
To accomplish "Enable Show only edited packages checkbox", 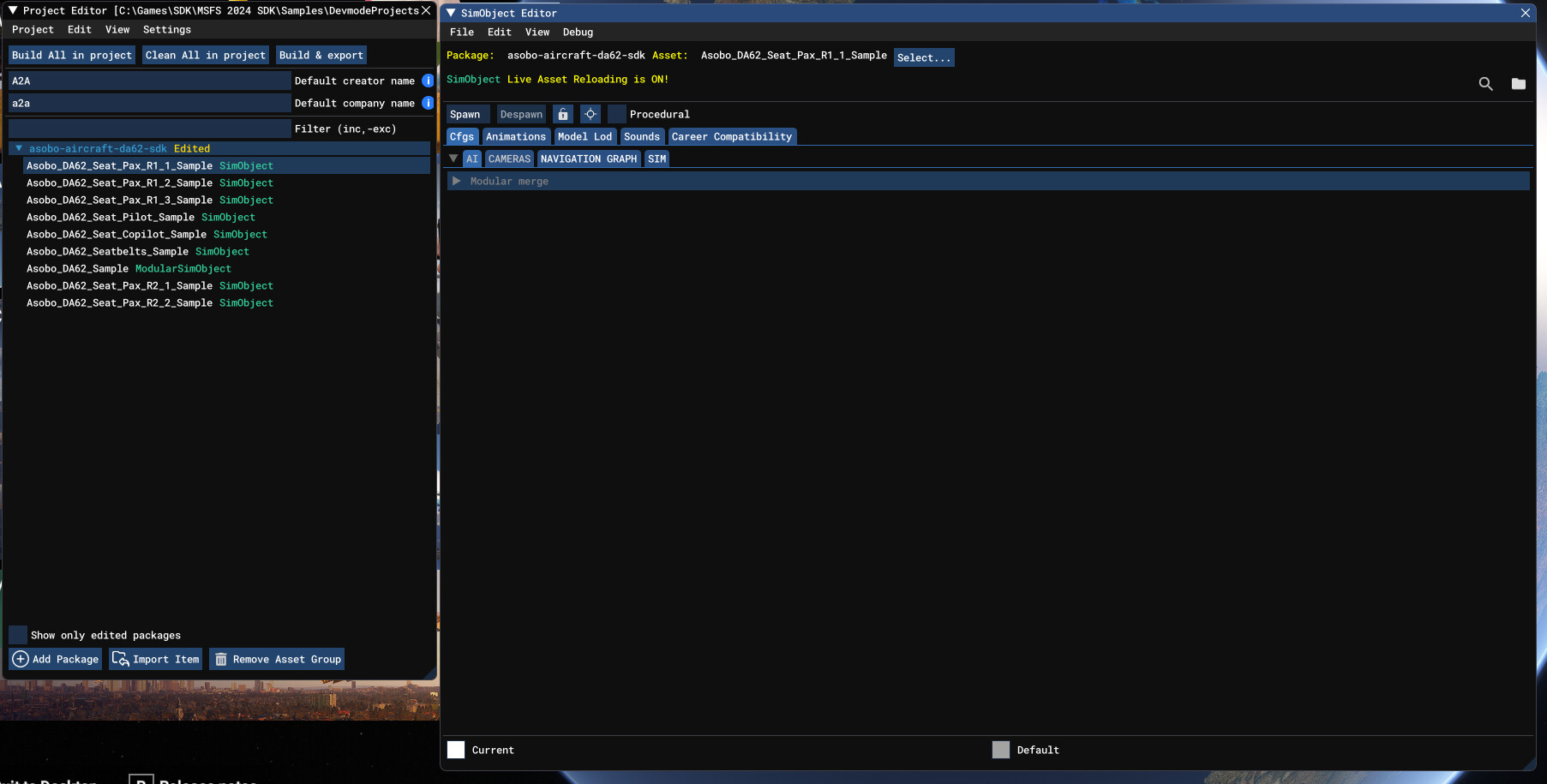I will click(x=18, y=635).
